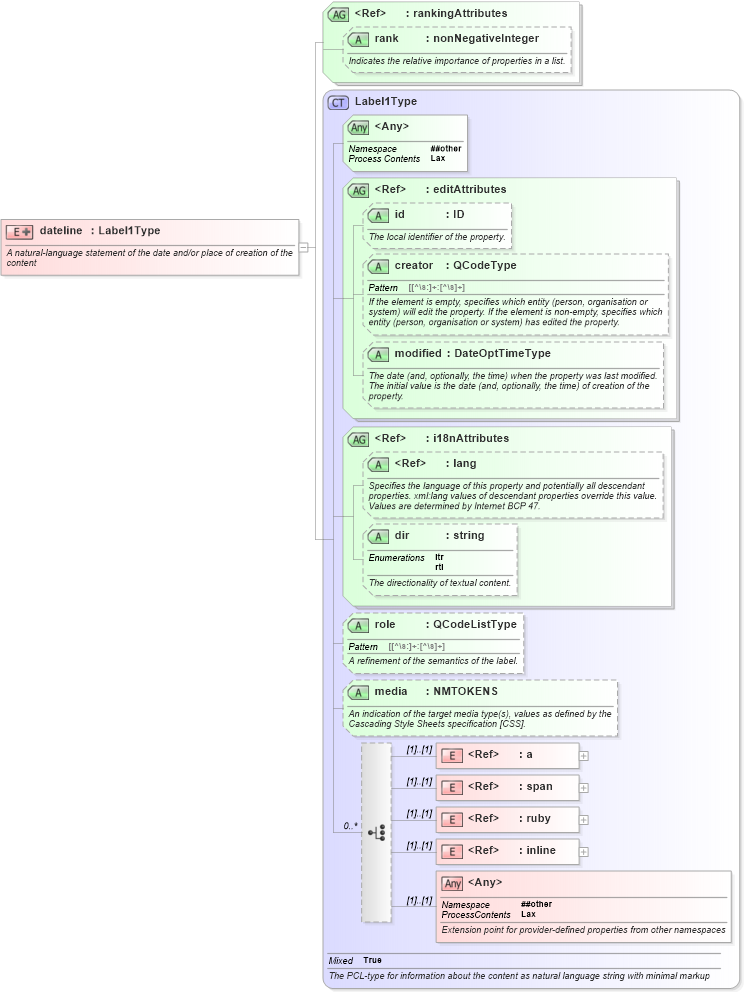Image resolution: width=744 pixels, height=992 pixels.
Task: Click the green Any icon under Label1Type
Action: point(359,128)
